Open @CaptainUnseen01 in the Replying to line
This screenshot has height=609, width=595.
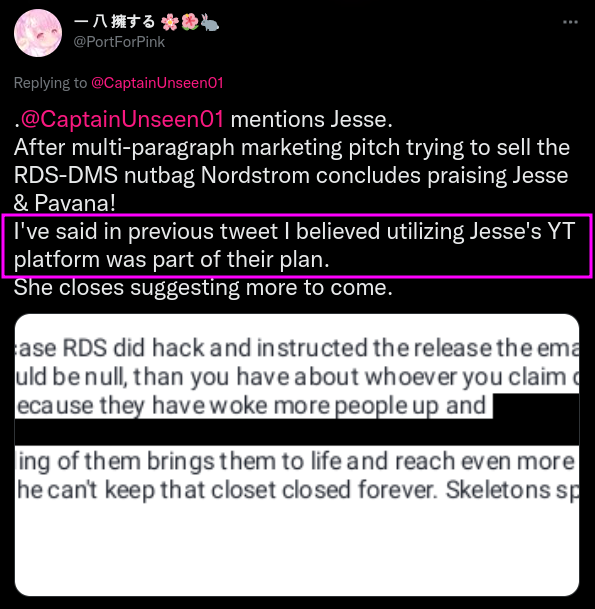157,83
